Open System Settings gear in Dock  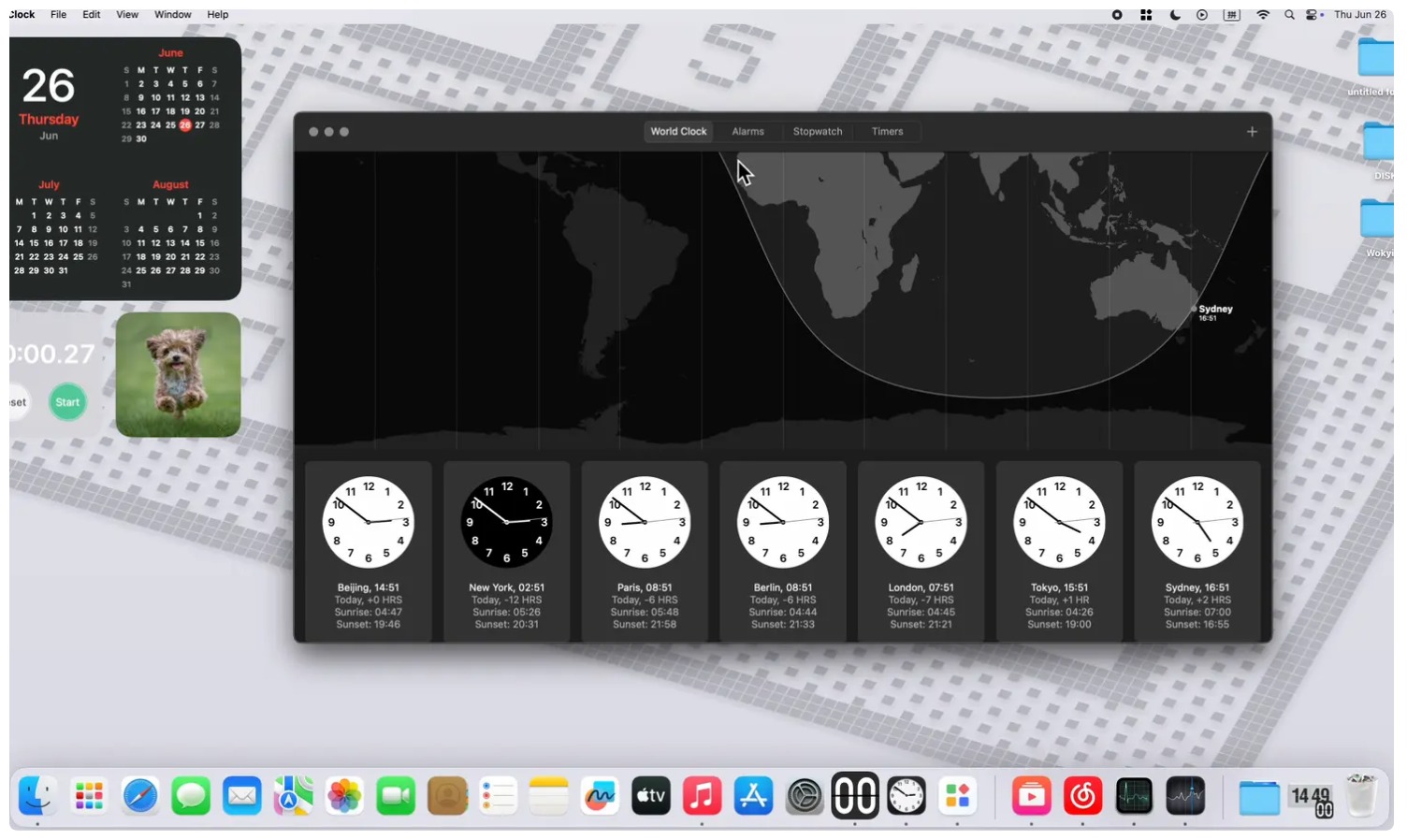(x=805, y=797)
